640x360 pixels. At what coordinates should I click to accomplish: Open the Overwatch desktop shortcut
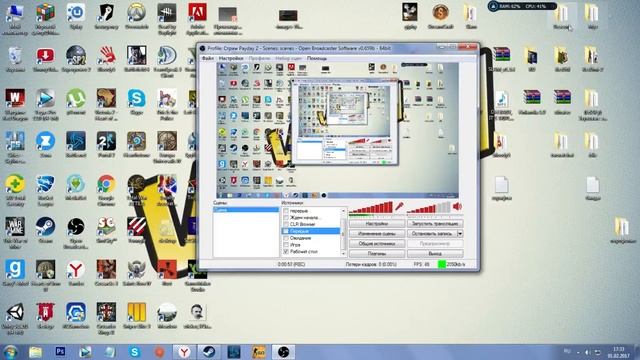coord(136,16)
